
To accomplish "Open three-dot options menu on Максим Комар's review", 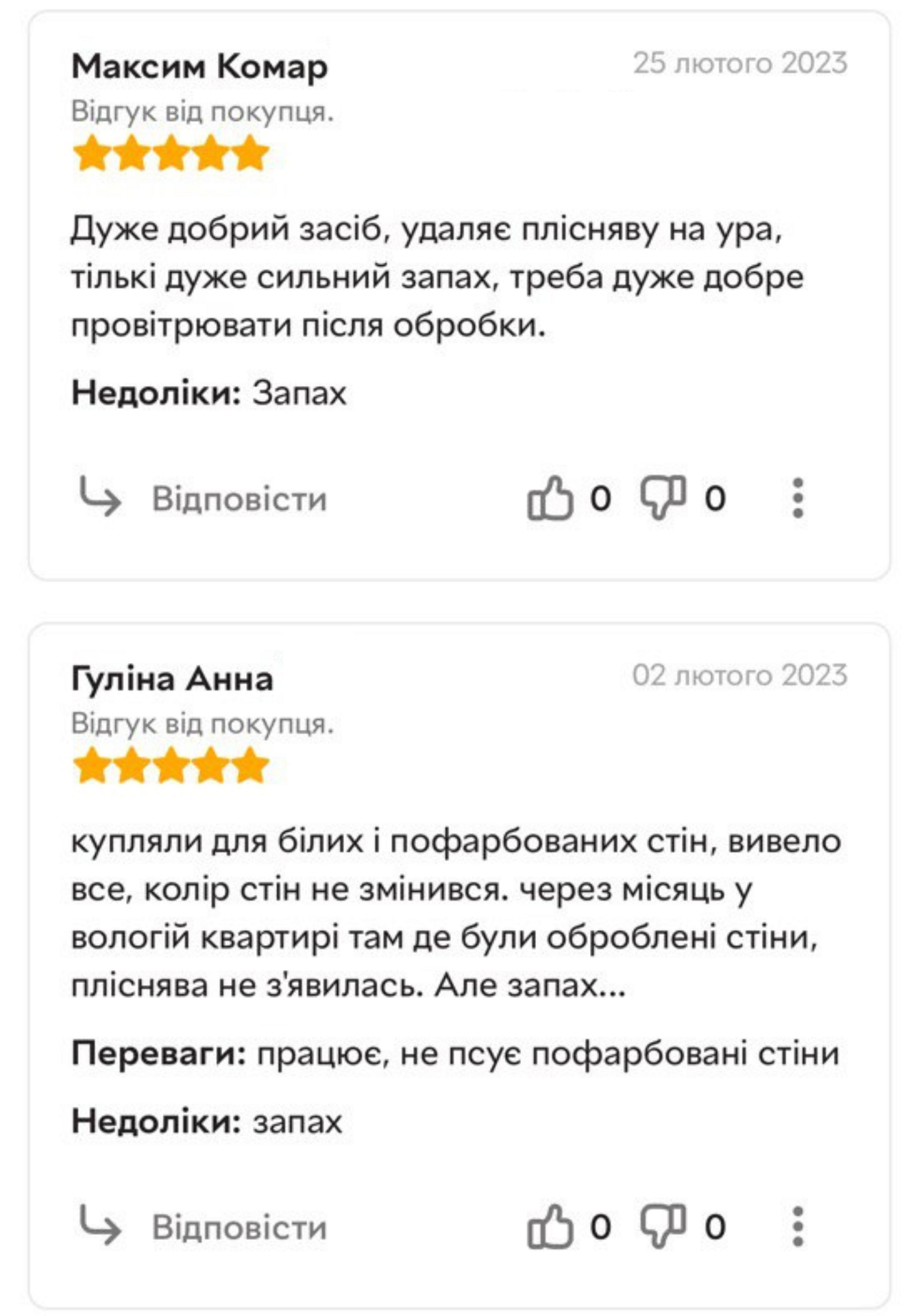I will 797,498.
